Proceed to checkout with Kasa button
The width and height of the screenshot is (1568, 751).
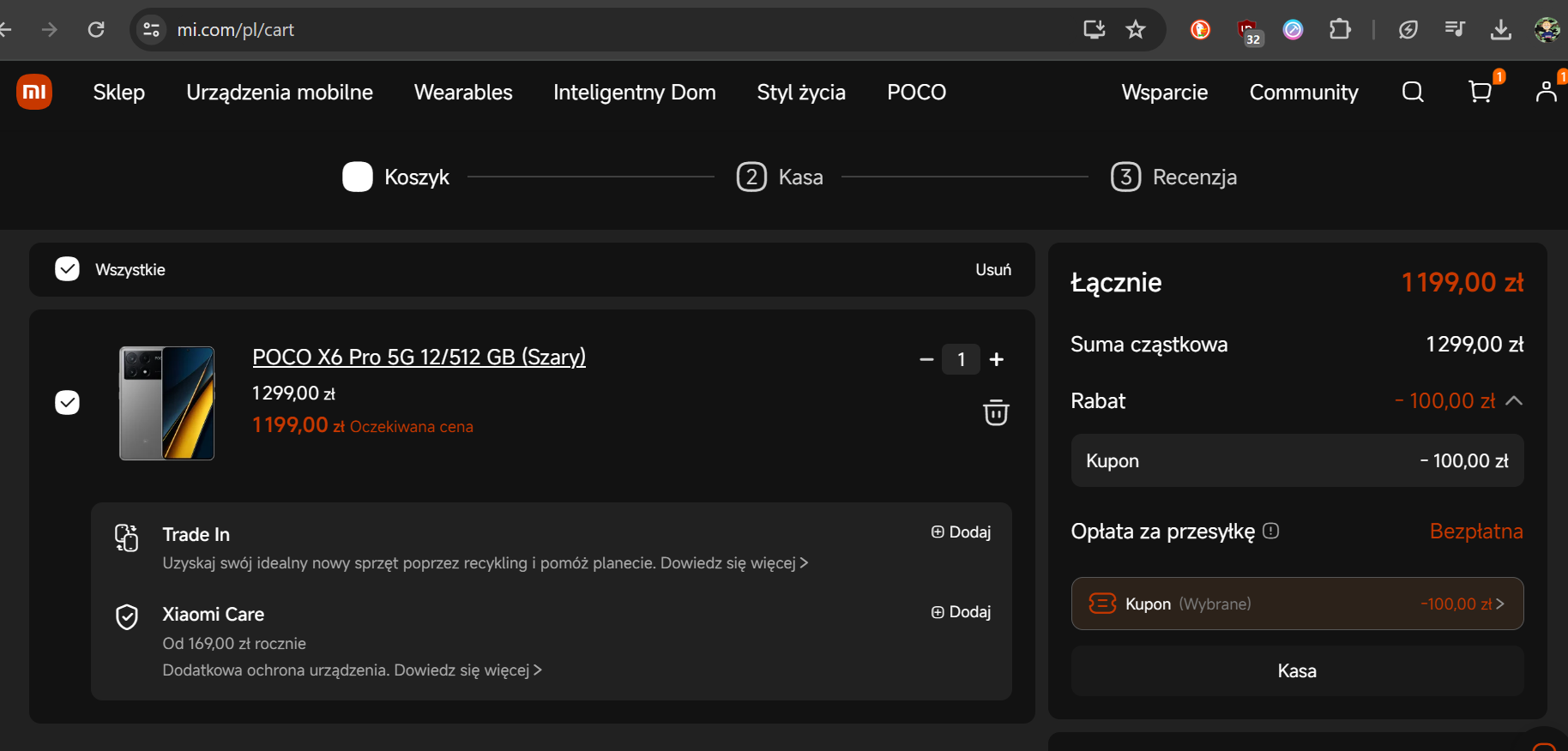pos(1296,670)
